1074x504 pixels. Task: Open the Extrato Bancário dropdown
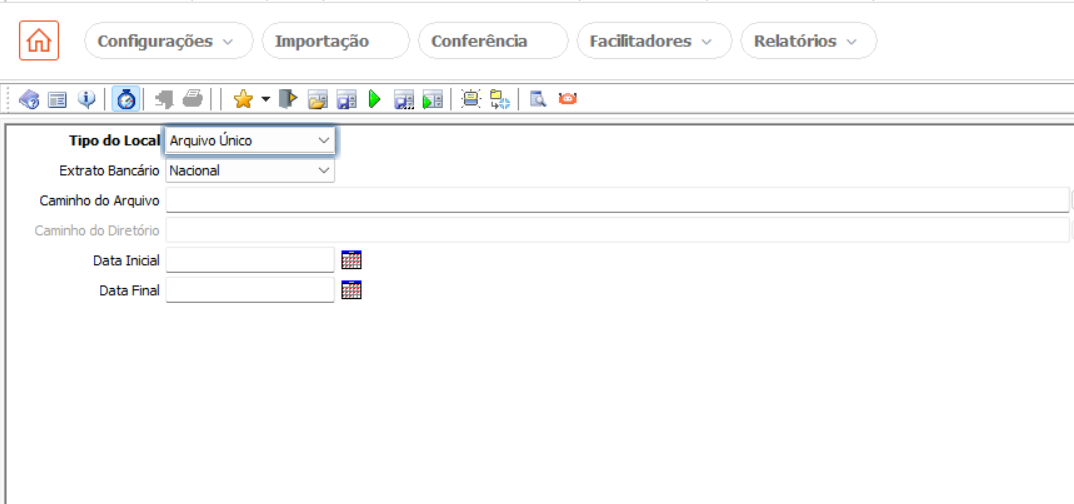(x=251, y=171)
